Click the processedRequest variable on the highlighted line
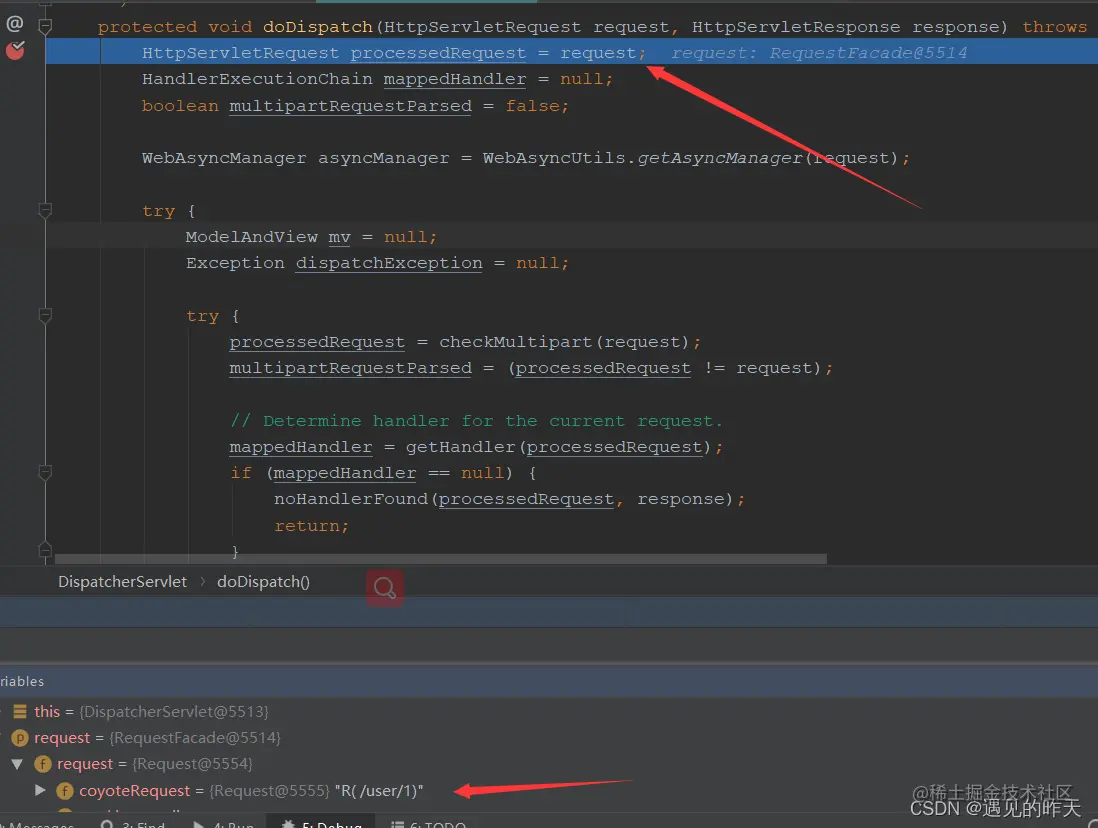 point(438,53)
